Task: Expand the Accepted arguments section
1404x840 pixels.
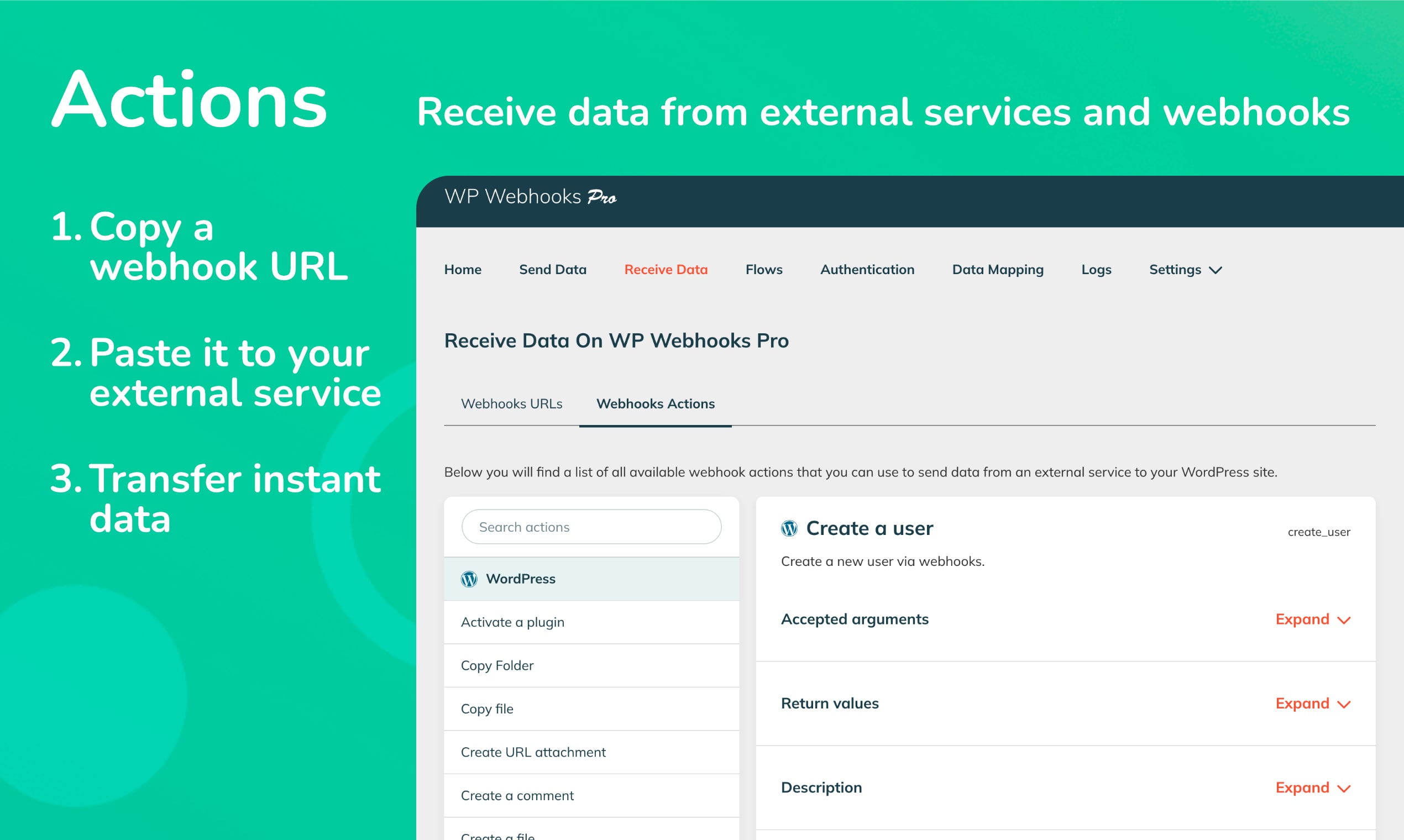Action: coord(1313,620)
